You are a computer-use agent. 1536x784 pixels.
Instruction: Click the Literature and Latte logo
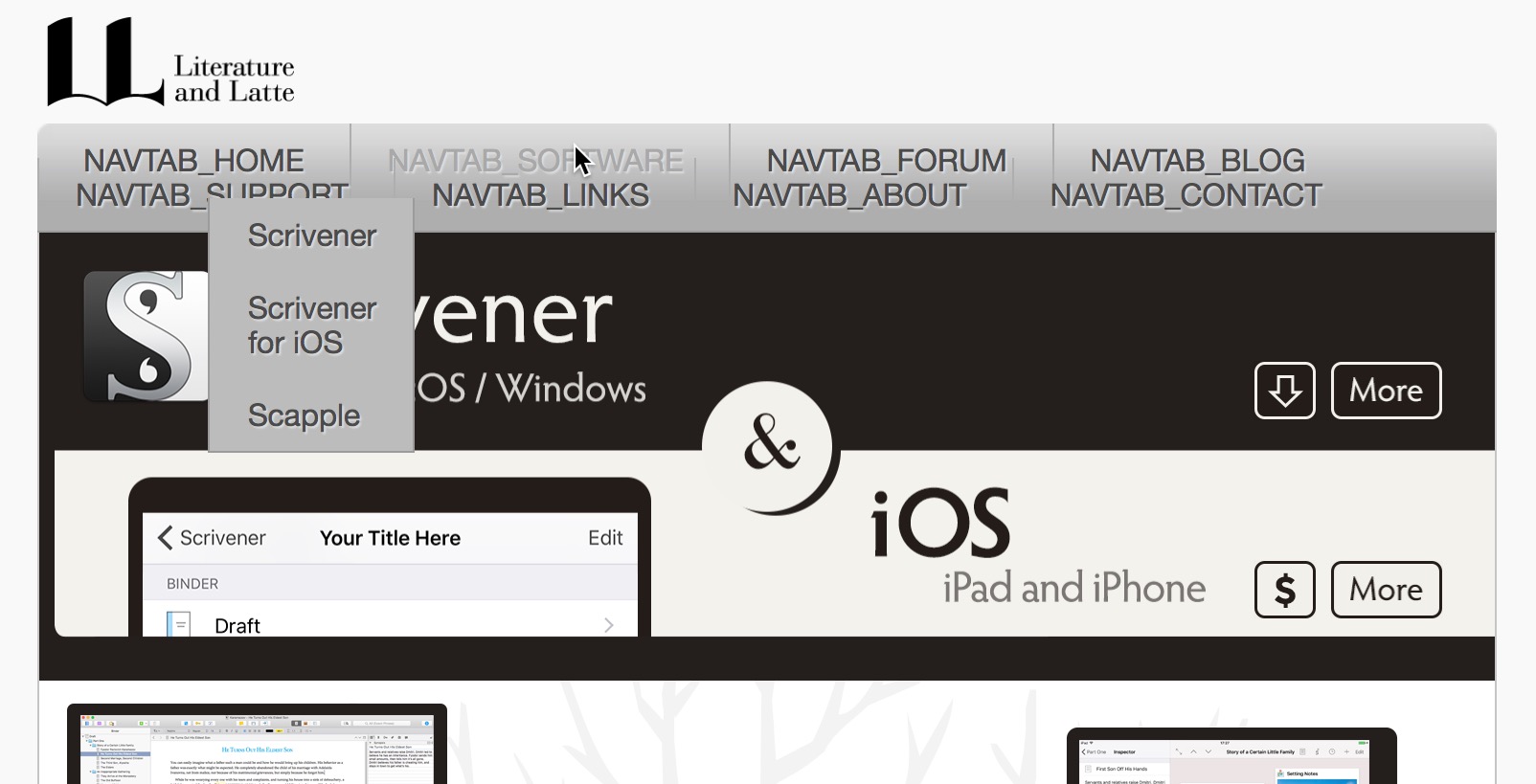pos(170,61)
